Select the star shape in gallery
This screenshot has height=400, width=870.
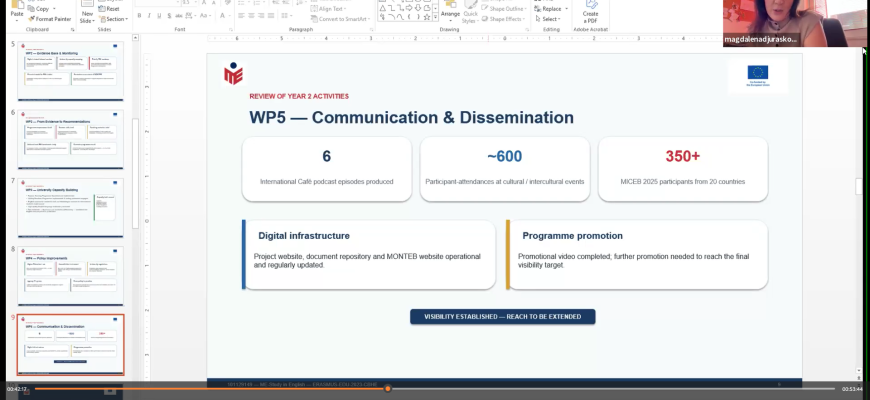[427, 17]
